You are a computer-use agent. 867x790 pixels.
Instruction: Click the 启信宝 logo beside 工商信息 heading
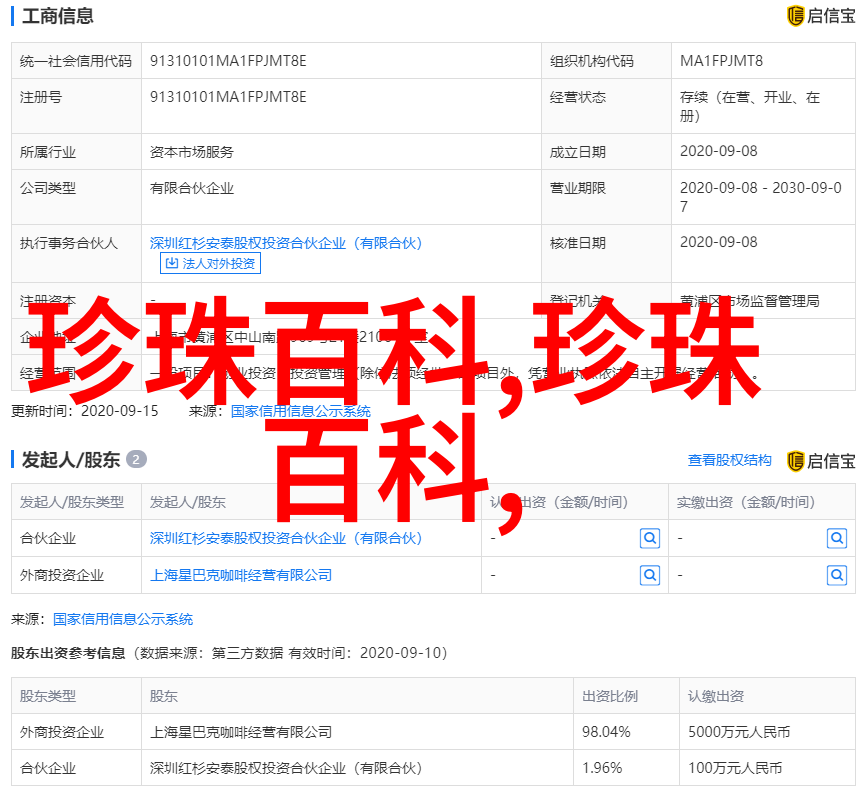coord(821,15)
